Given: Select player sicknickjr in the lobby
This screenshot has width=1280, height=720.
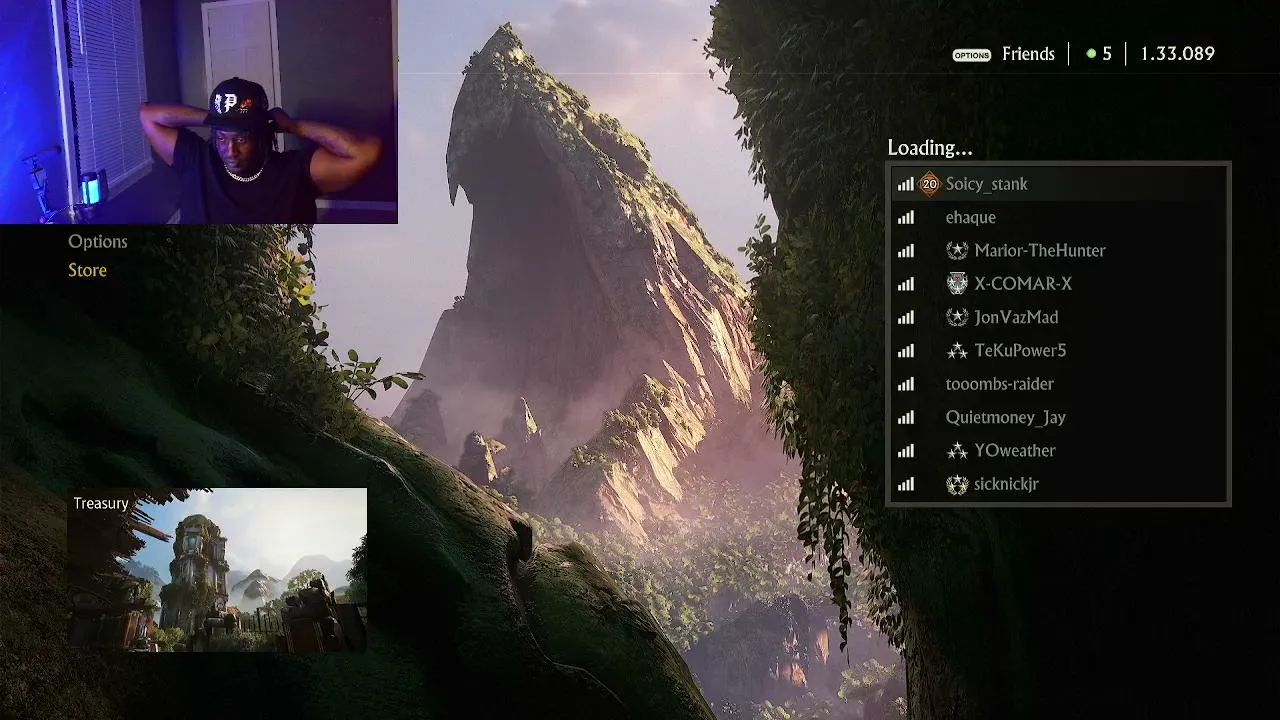Looking at the screenshot, I should click(1059, 484).
